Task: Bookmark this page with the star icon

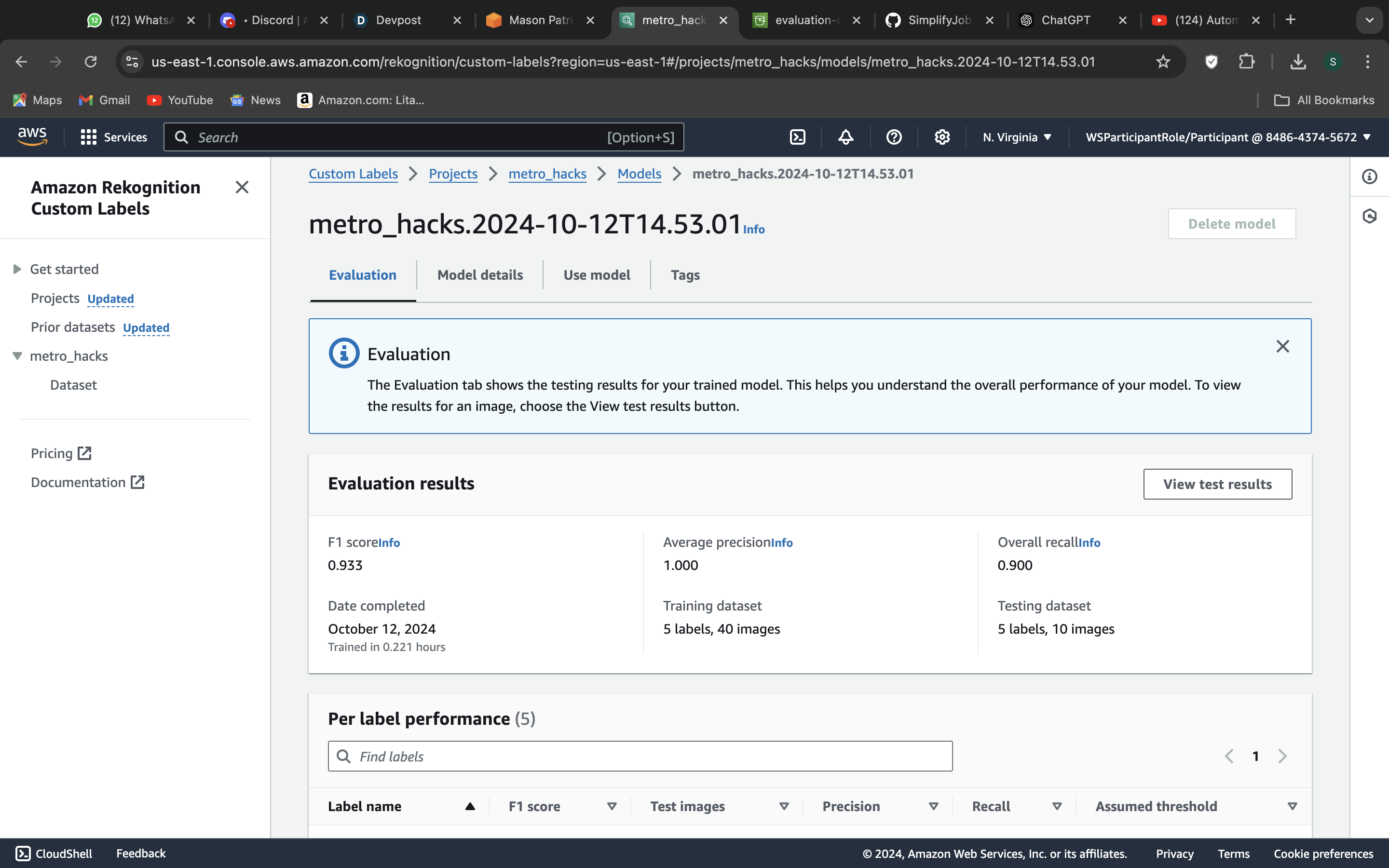Action: point(1163,61)
